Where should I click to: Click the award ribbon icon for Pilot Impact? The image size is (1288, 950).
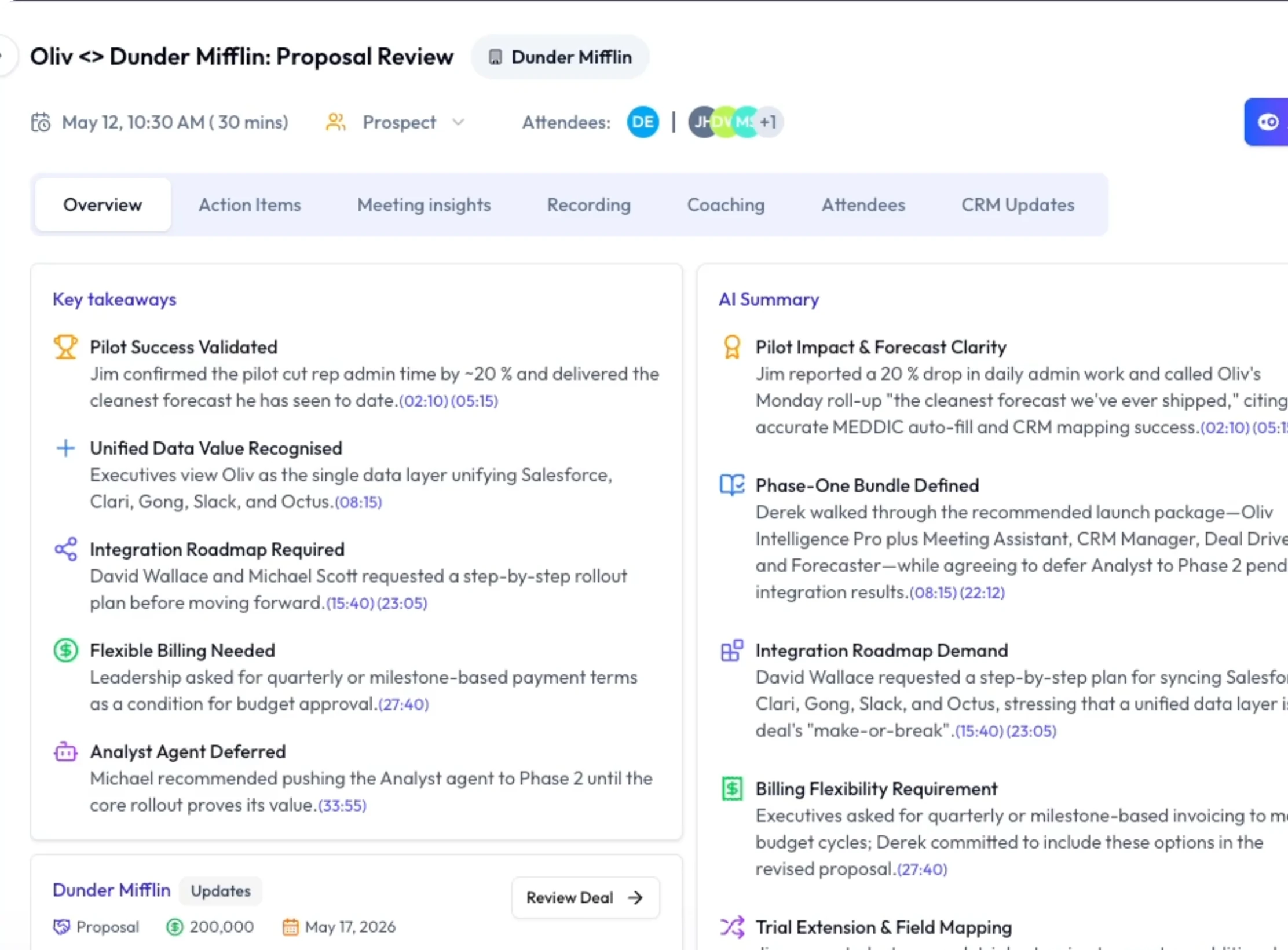point(732,347)
